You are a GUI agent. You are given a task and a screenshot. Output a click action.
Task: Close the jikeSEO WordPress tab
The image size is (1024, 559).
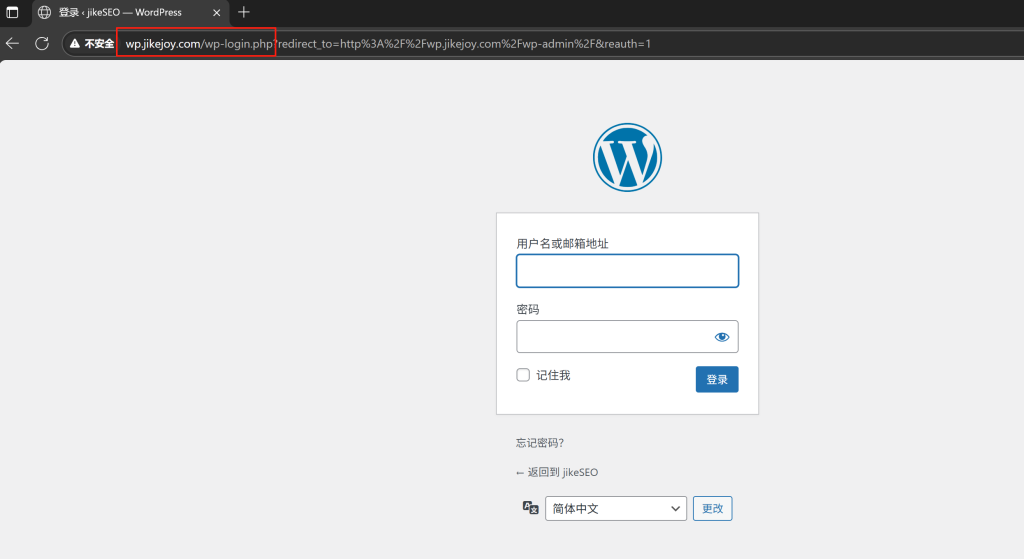(x=217, y=12)
